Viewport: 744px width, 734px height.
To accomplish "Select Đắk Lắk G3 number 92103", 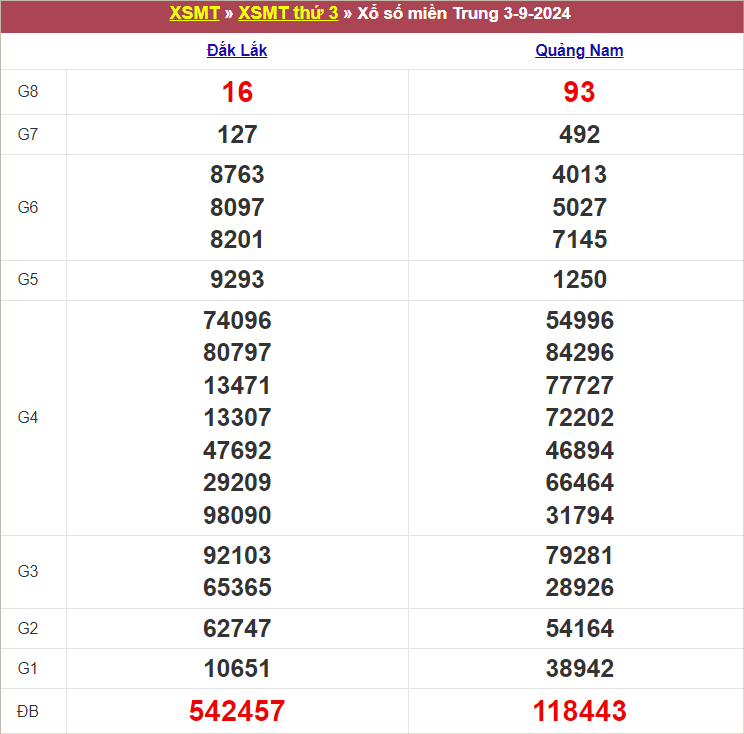I will click(237, 556).
